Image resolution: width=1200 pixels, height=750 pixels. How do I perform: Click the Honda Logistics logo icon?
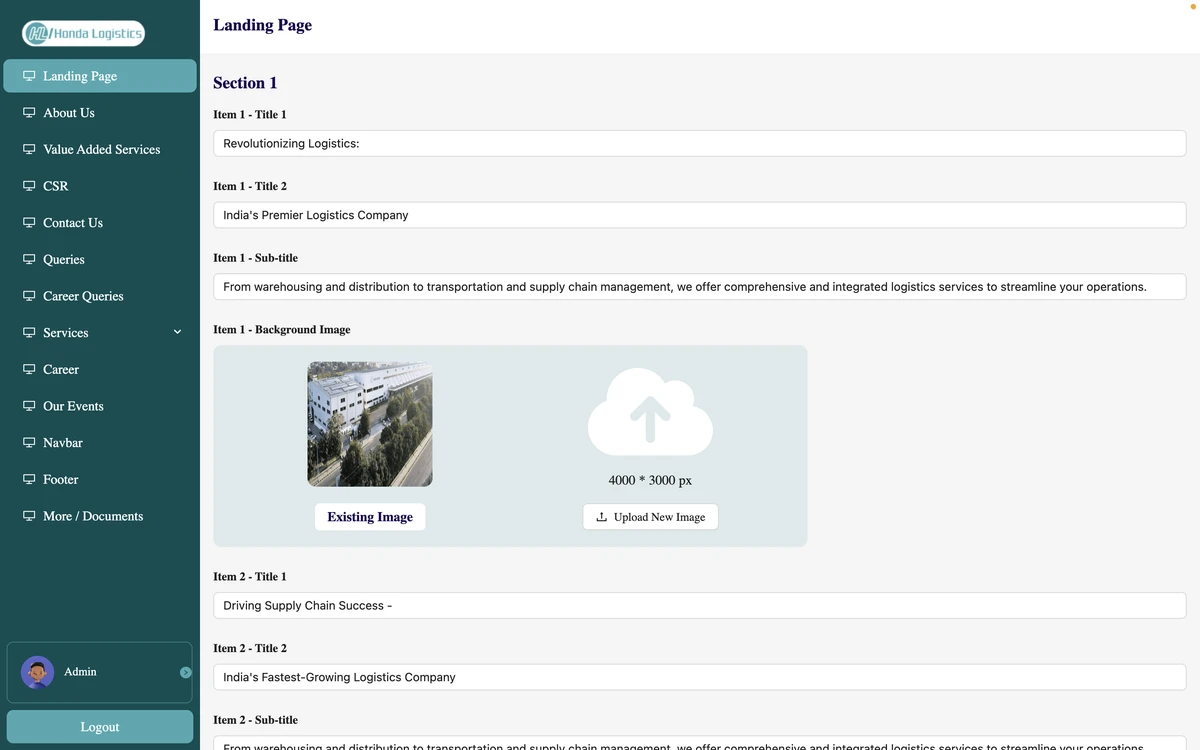[38, 32]
